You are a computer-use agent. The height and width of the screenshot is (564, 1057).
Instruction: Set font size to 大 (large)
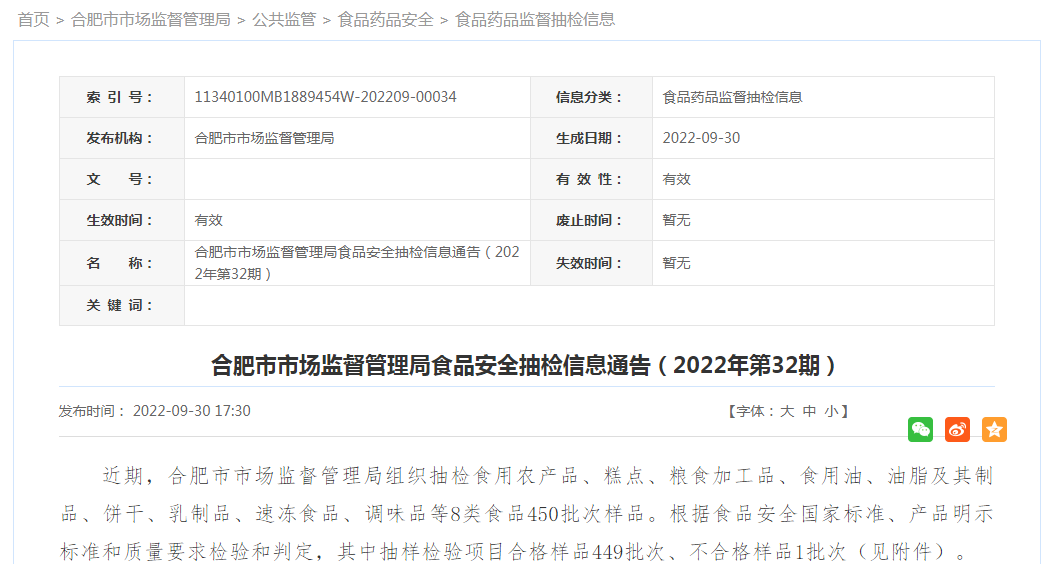tap(787, 411)
